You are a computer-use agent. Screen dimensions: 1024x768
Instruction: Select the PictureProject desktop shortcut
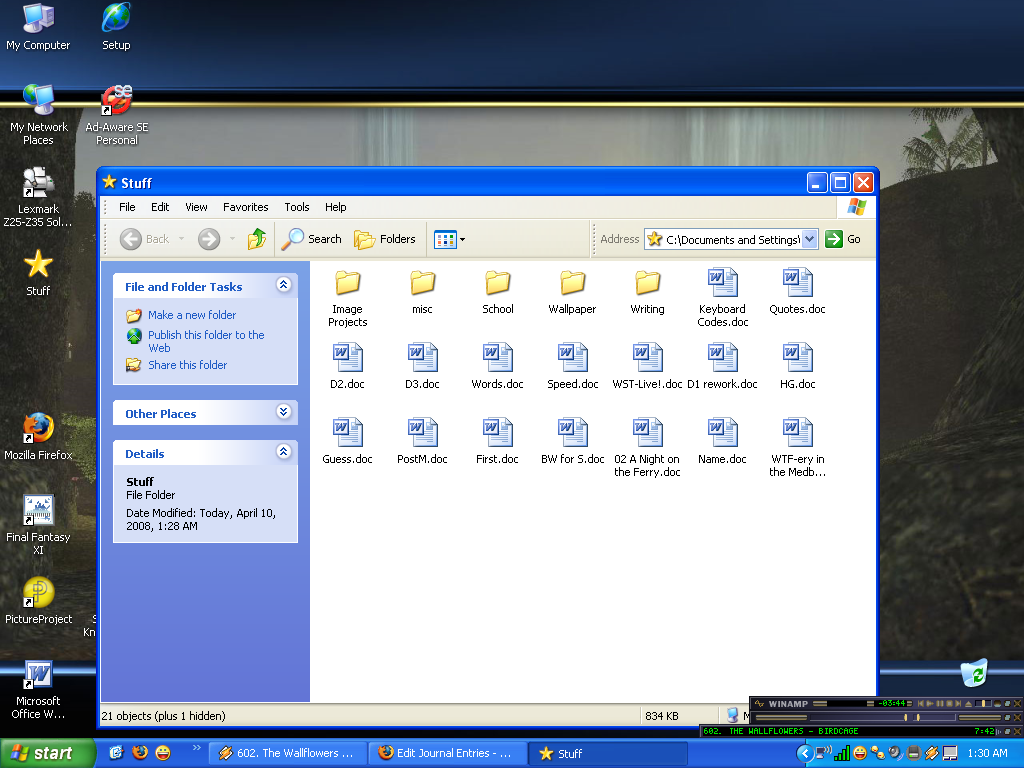point(38,601)
